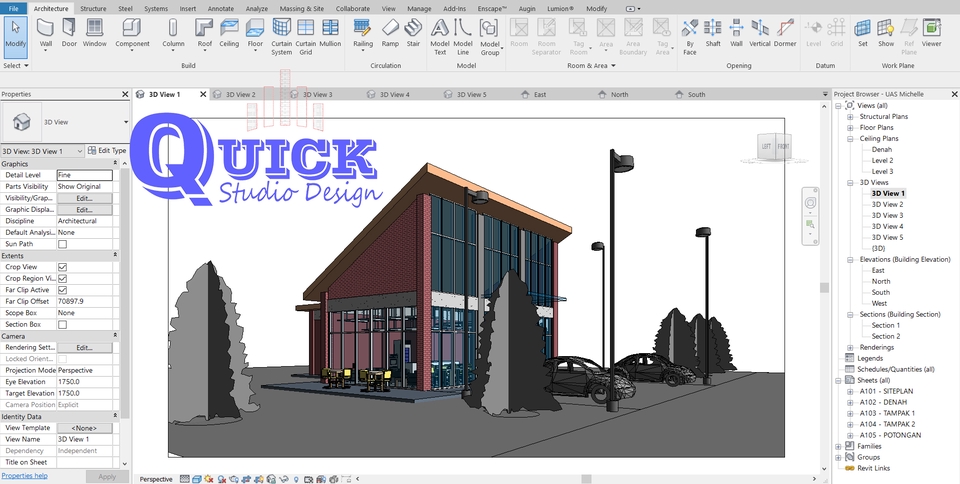Click the horizontal scrollbar below the view
Image resolution: width=960 pixels, height=484 pixels.
(585, 479)
